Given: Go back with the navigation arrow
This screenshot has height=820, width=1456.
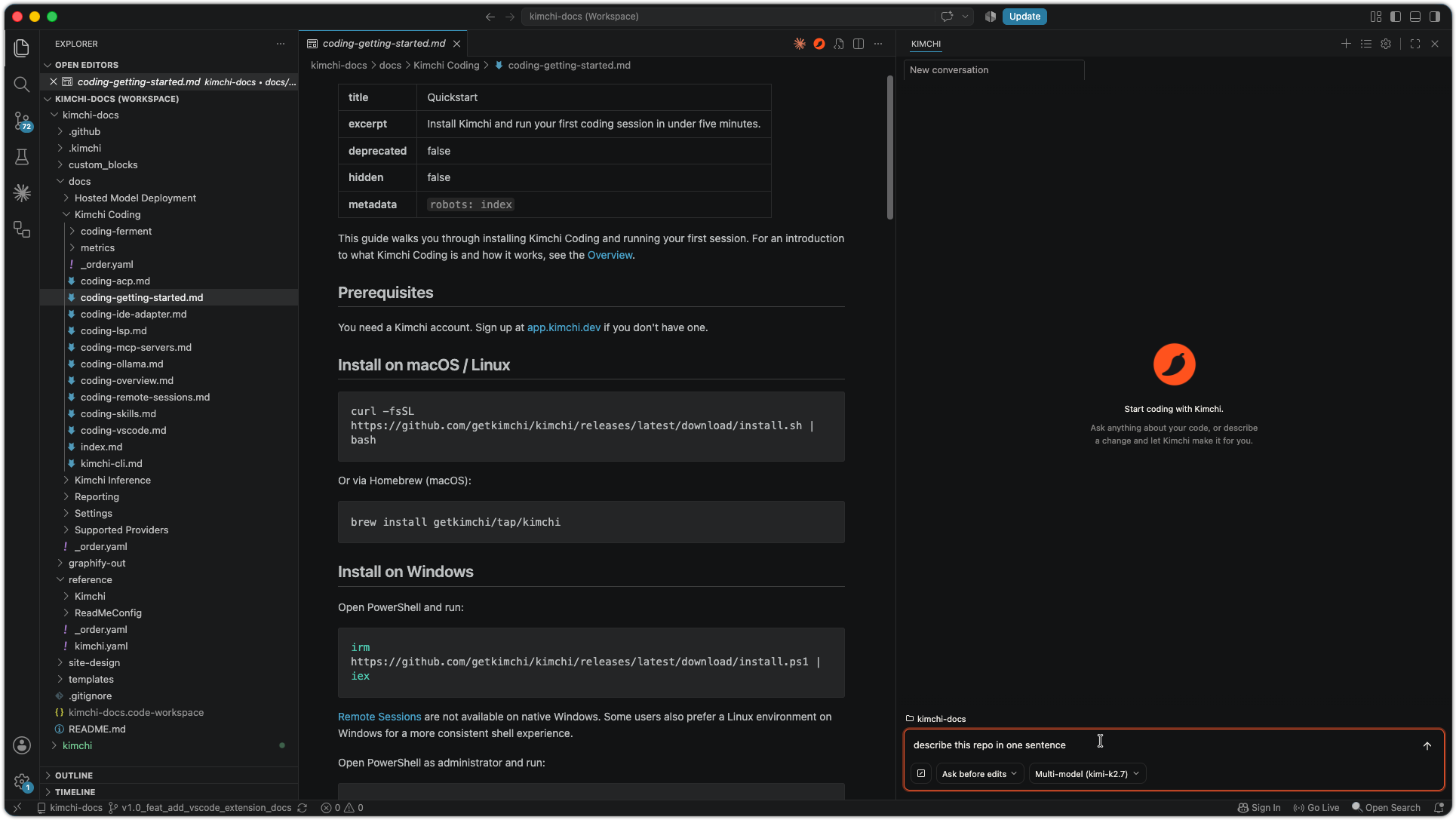Looking at the screenshot, I should pyautogui.click(x=490, y=17).
